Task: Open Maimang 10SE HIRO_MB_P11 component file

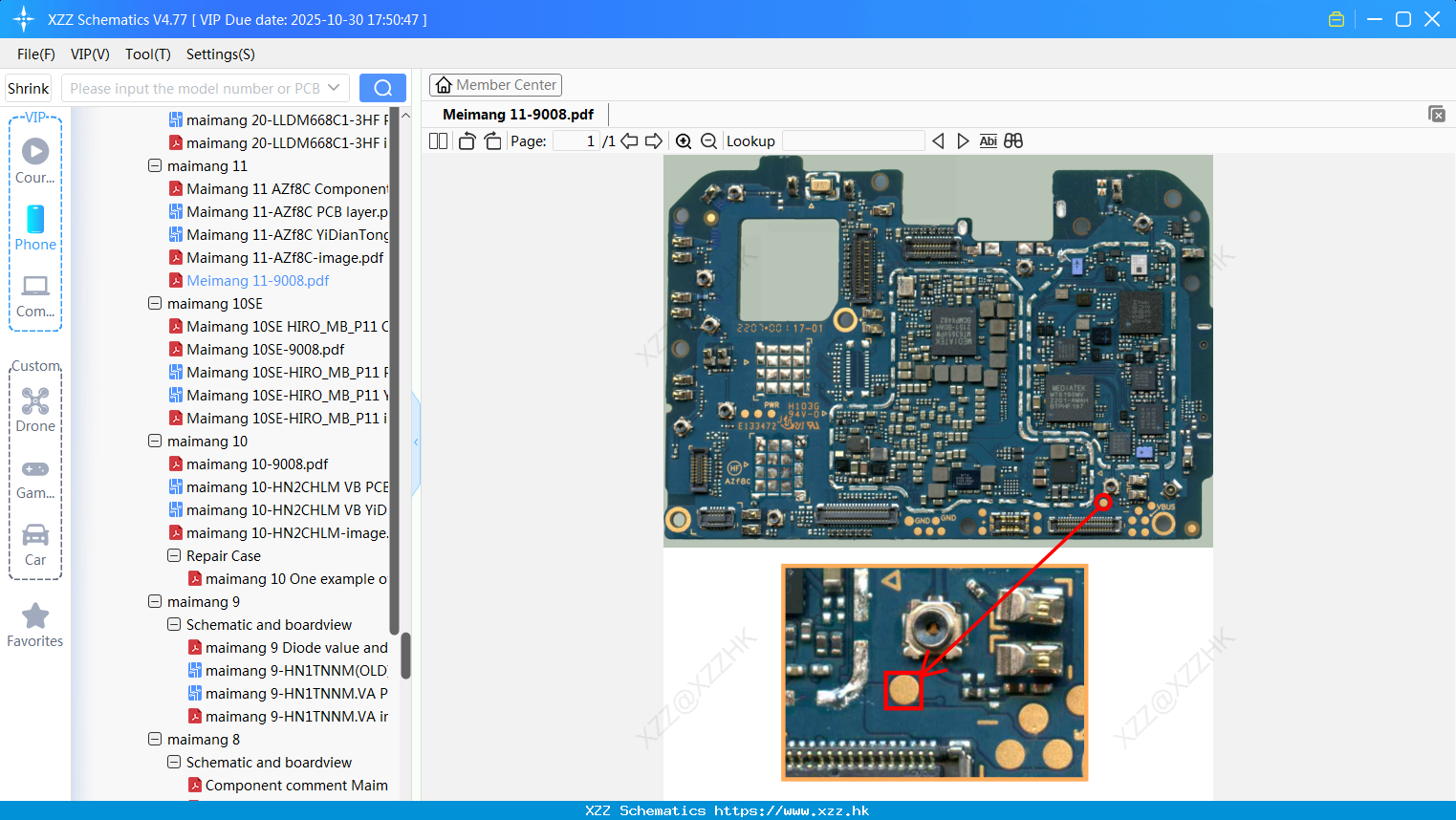Action: [x=279, y=326]
